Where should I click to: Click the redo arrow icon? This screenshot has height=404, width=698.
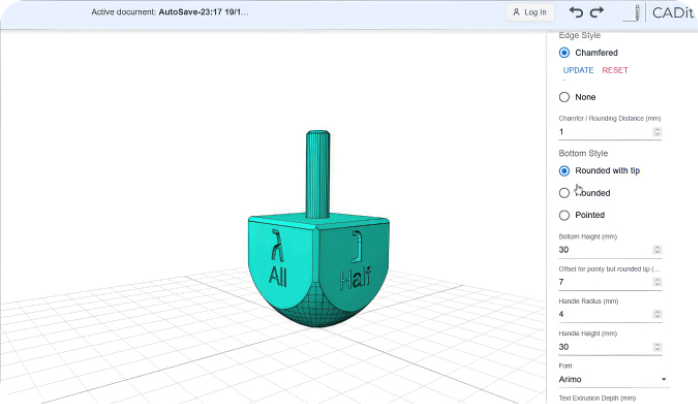point(597,12)
